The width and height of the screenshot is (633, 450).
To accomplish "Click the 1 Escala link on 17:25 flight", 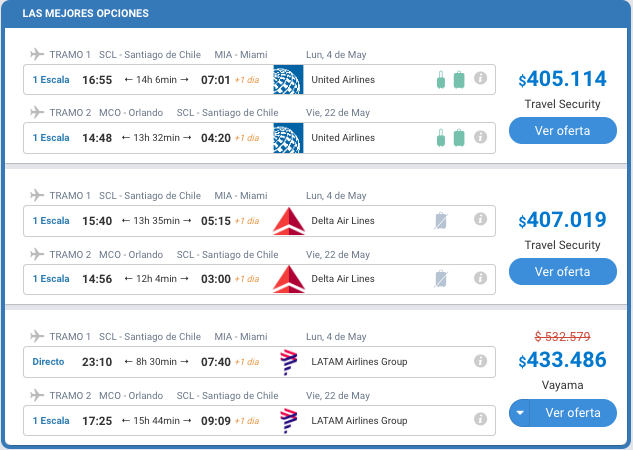I will 51,421.
